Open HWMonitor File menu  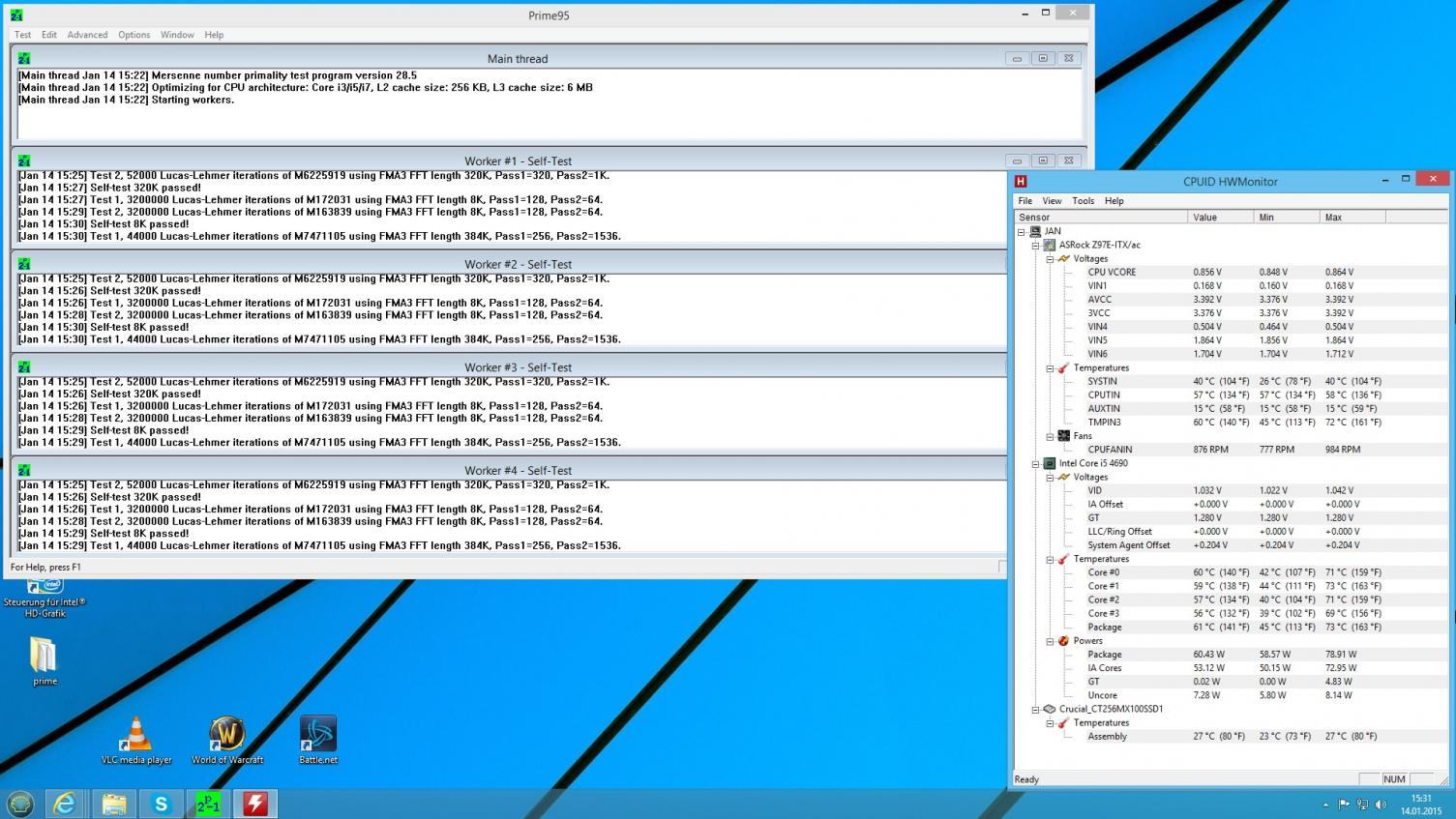1025,201
